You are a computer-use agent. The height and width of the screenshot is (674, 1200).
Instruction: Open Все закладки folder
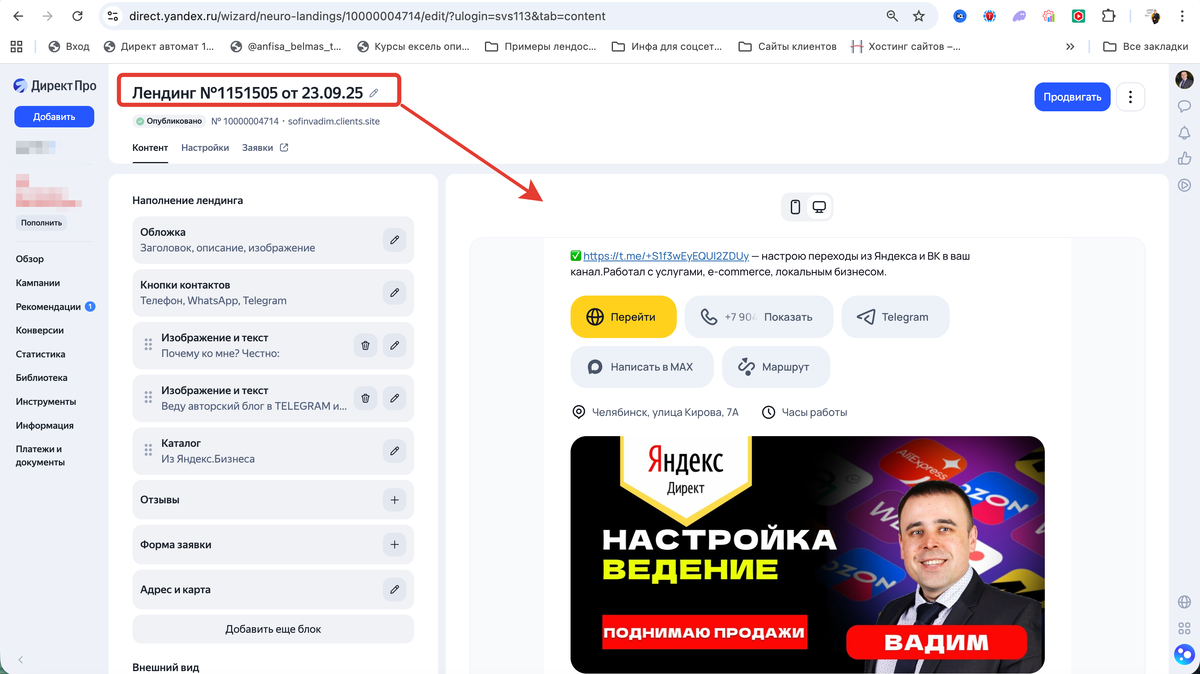pos(1147,46)
